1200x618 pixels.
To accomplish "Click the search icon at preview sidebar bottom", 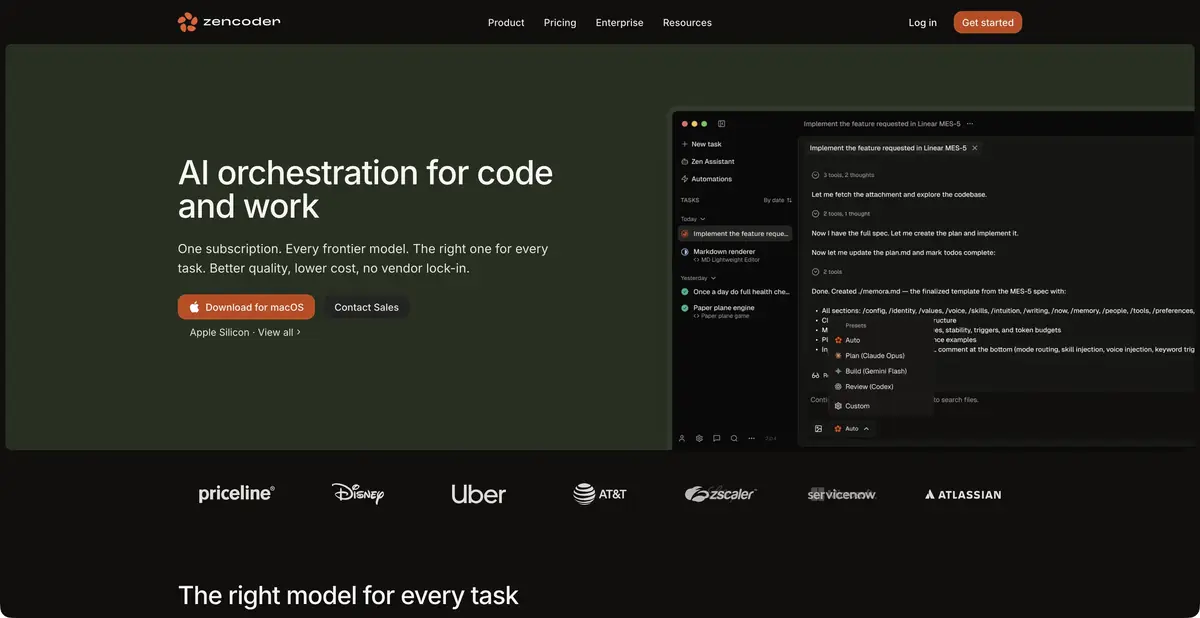I will pos(734,438).
